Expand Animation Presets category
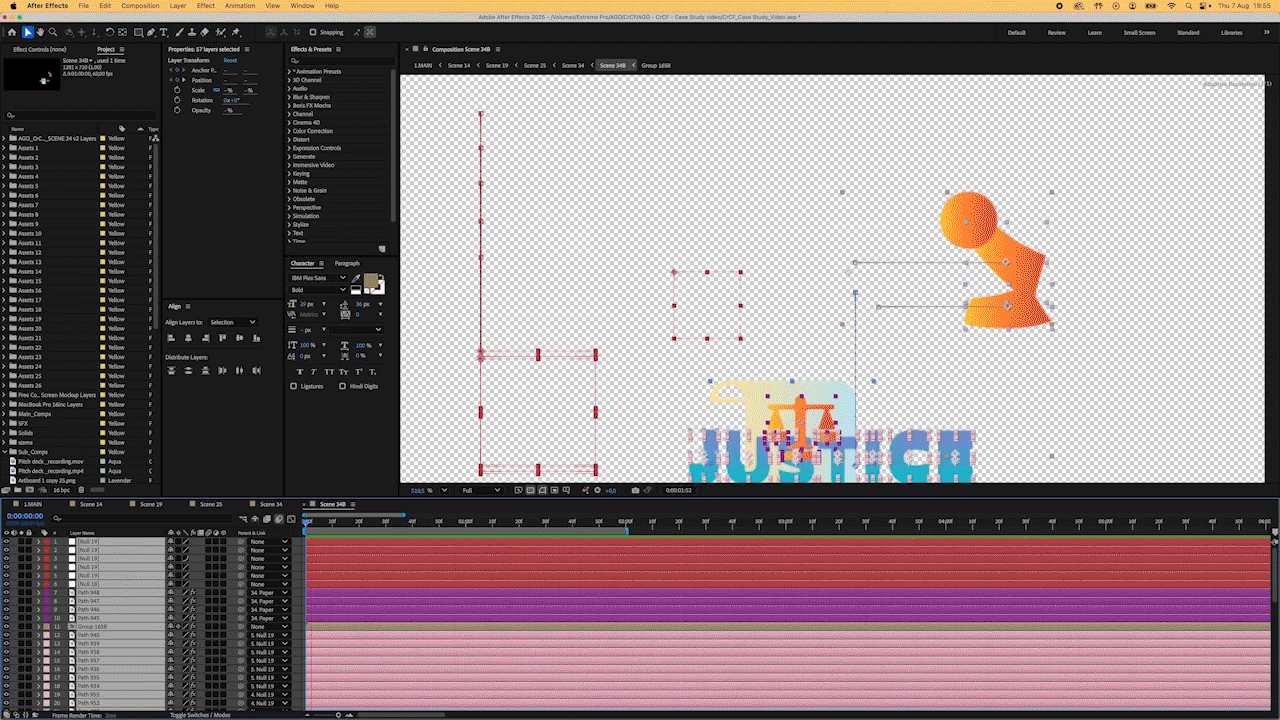 [x=290, y=71]
